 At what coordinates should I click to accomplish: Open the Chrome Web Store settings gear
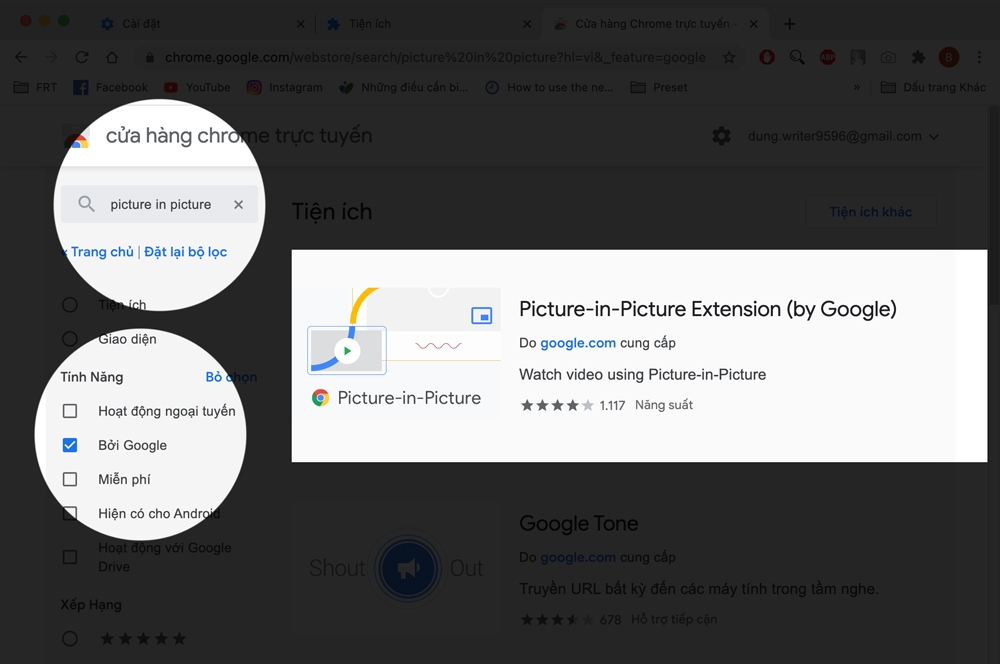721,136
